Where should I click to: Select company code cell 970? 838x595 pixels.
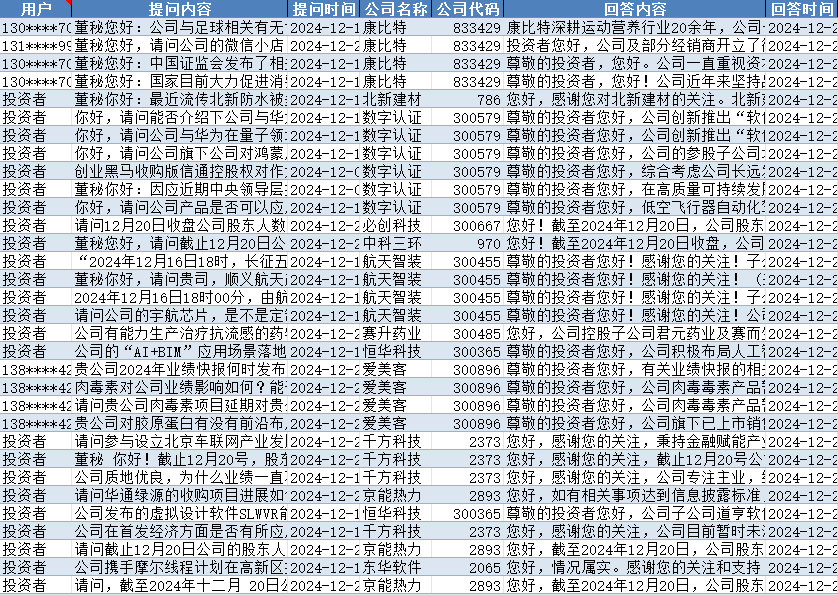point(468,243)
